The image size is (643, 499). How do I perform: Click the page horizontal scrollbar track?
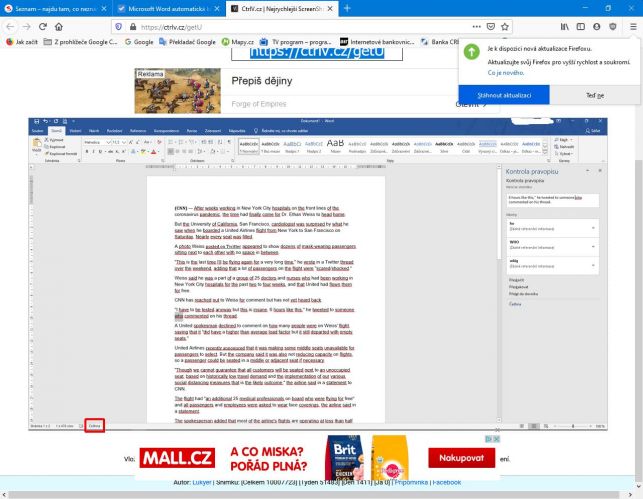pos(317,494)
